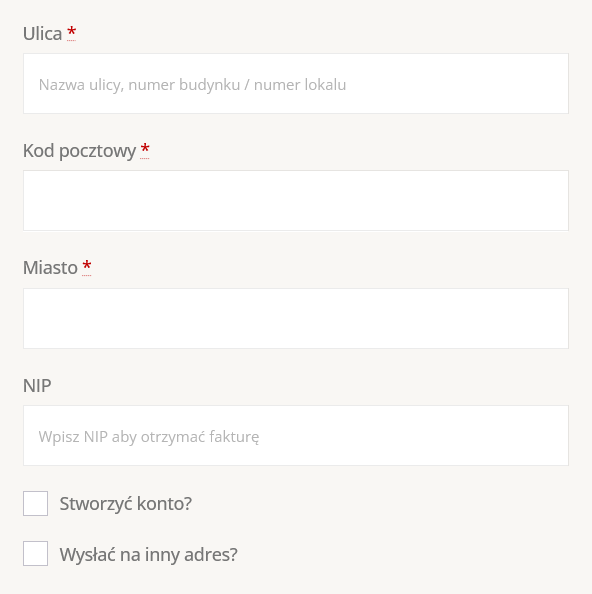Click the Kod pocztowy field label

(80, 151)
